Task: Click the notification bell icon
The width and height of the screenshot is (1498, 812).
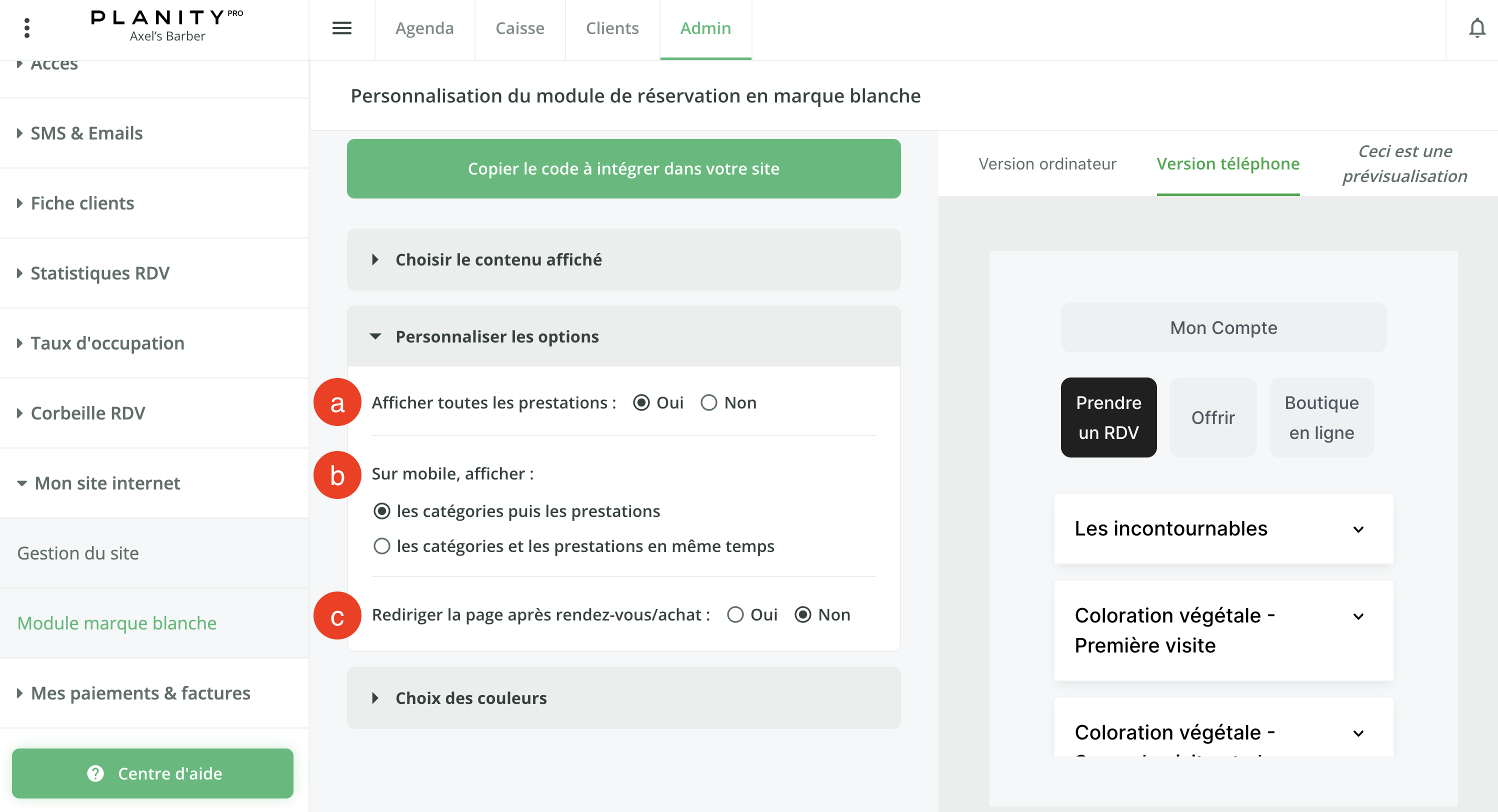Action: pyautogui.click(x=1476, y=28)
